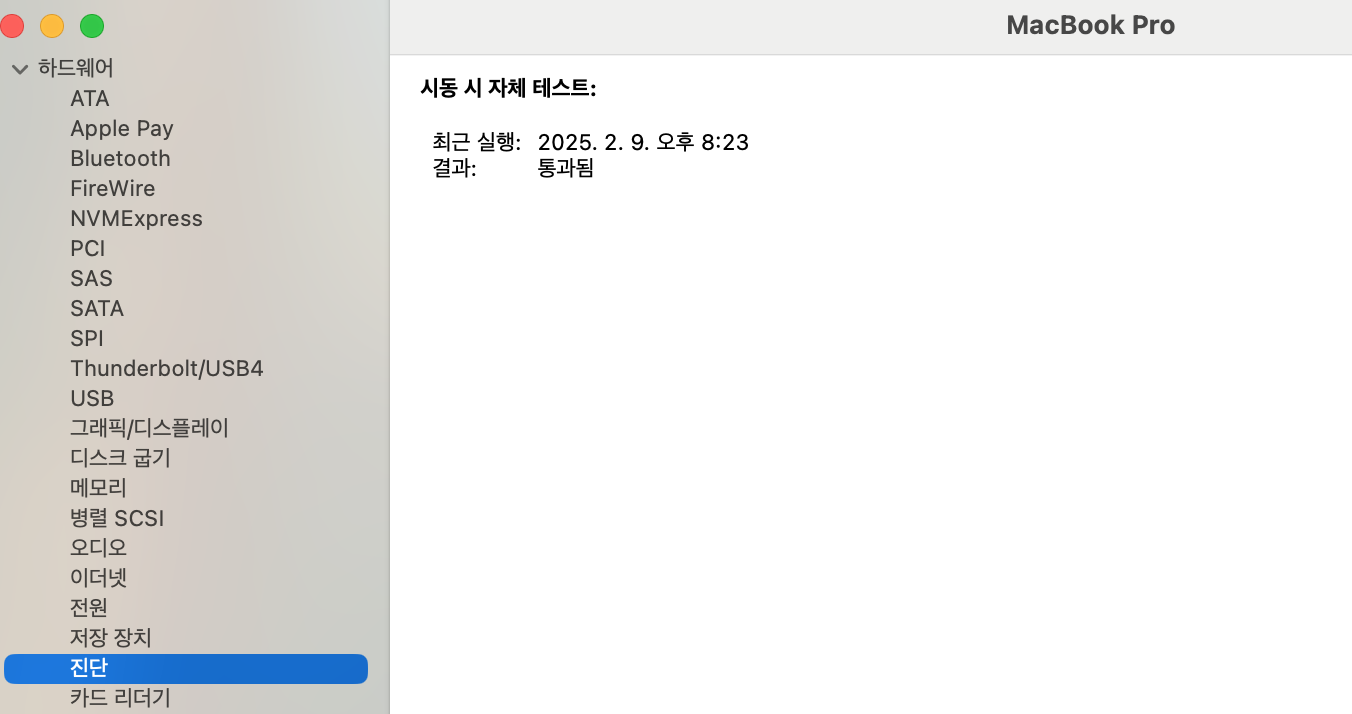Minimize the window with the yellow button

[x=52, y=26]
